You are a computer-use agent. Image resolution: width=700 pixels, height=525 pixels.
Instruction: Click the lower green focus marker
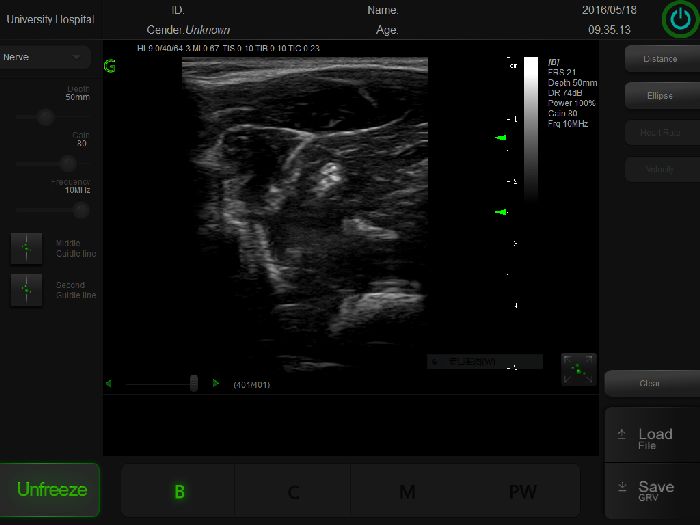[502, 212]
